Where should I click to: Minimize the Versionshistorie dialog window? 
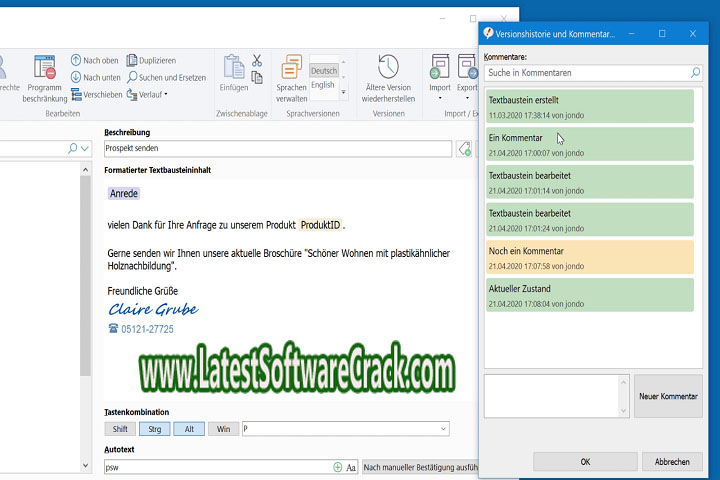(632, 34)
